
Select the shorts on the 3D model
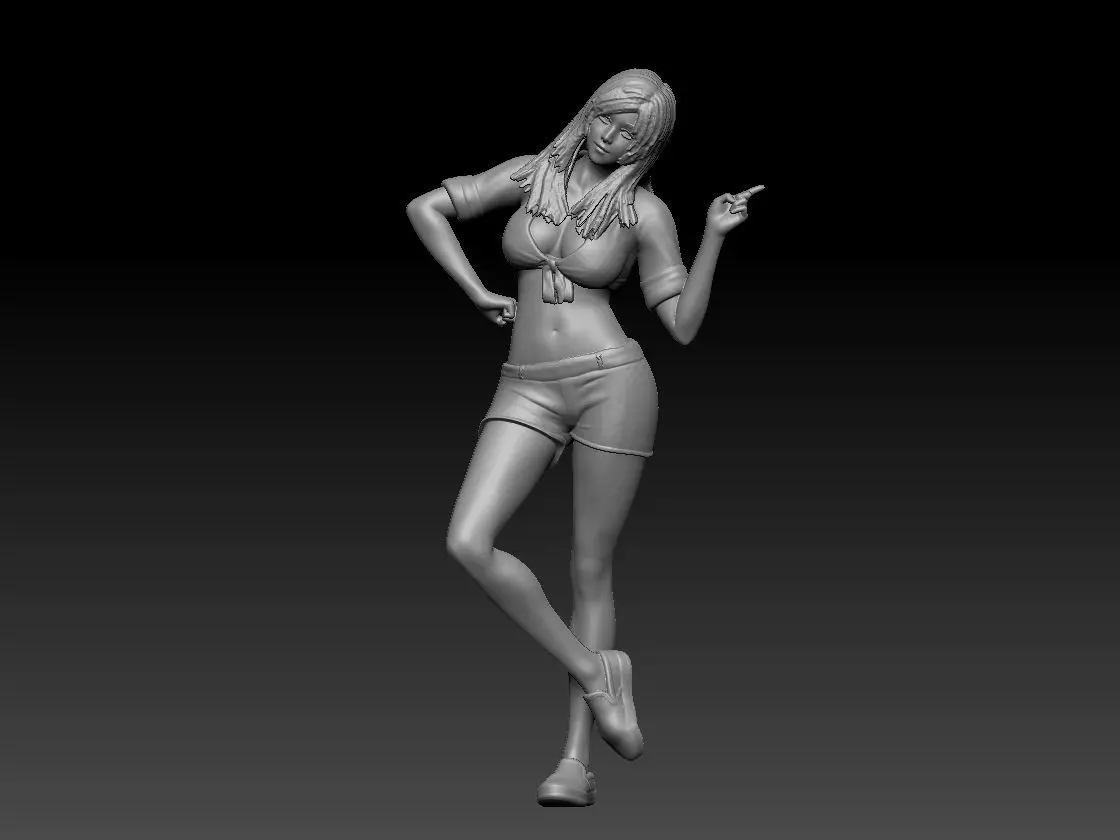[x=569, y=398]
